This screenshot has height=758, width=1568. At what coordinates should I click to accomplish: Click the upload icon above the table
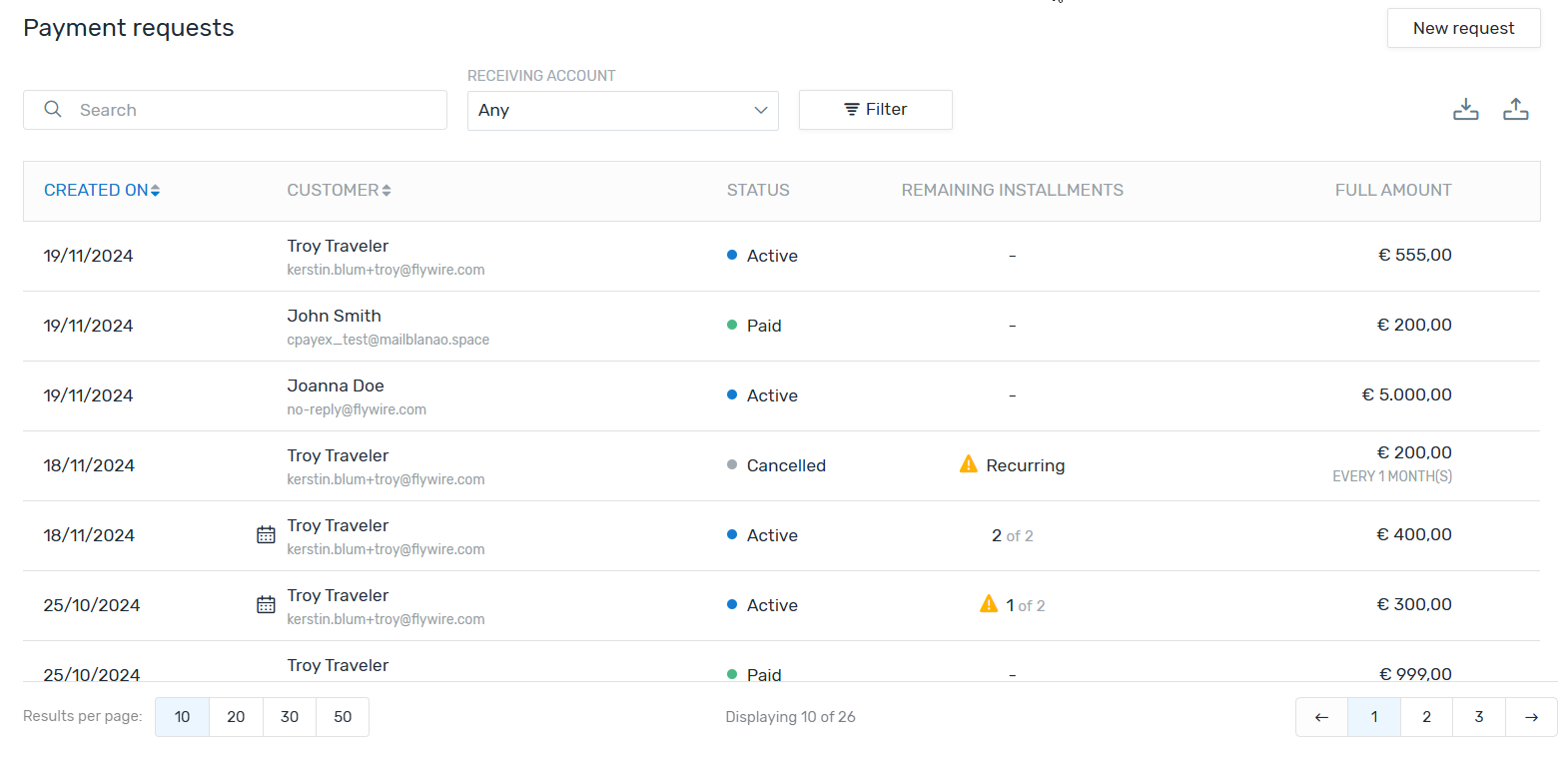click(x=1515, y=109)
